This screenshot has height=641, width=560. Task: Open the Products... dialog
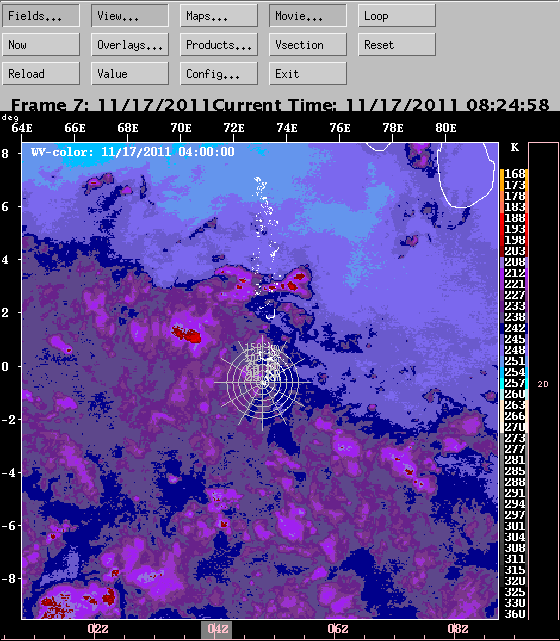(x=219, y=45)
